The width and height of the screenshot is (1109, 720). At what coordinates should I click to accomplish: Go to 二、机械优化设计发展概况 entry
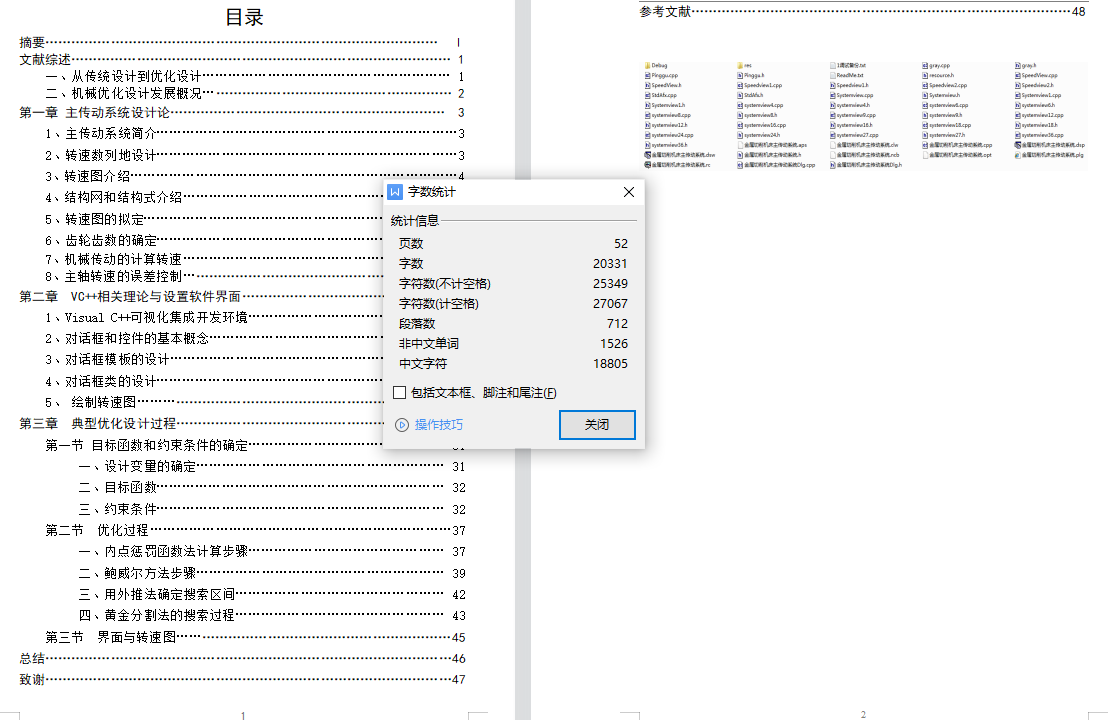point(255,93)
